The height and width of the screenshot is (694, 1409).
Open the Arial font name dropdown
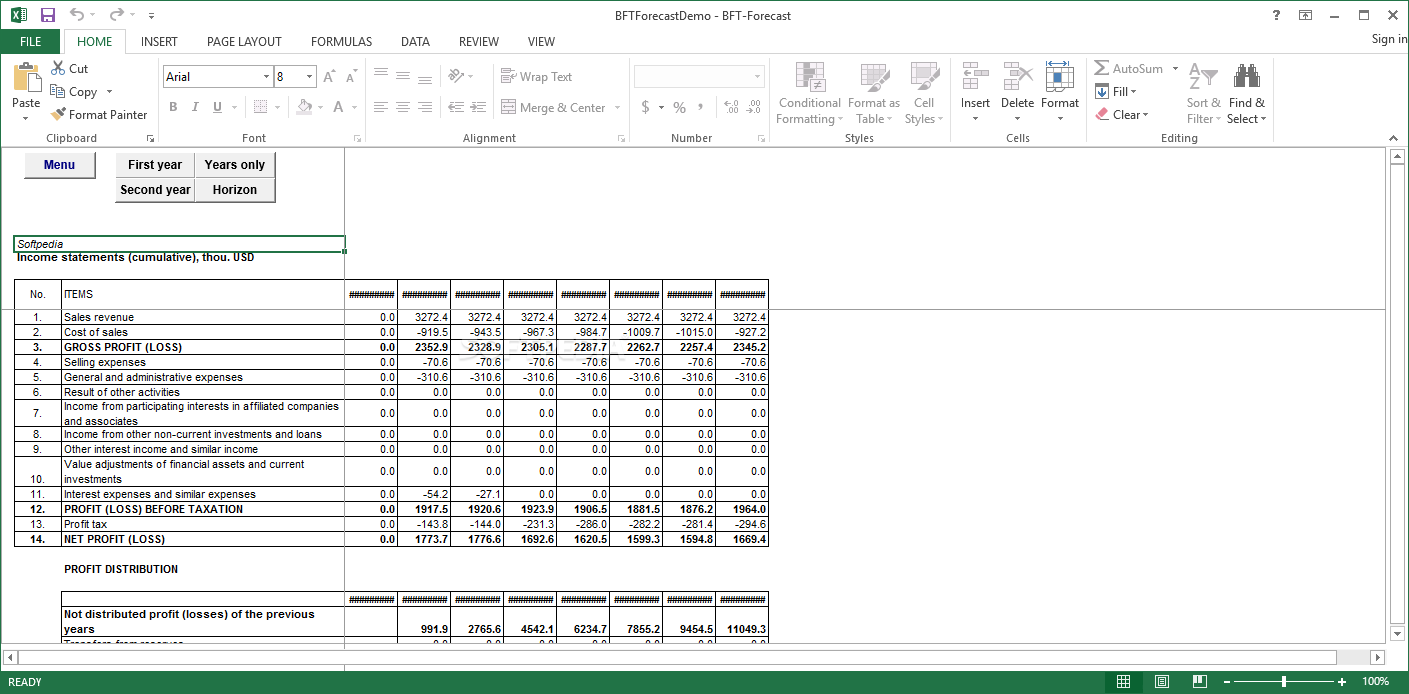(x=267, y=77)
